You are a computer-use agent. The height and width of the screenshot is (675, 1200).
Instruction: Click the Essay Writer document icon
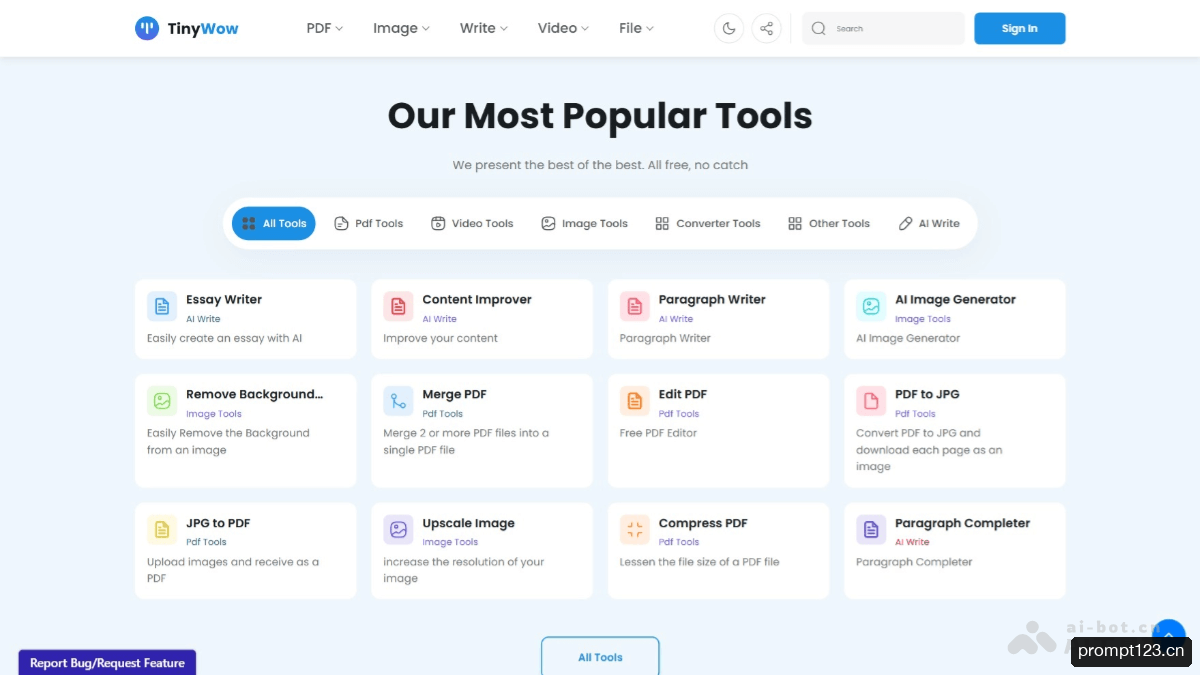point(162,307)
